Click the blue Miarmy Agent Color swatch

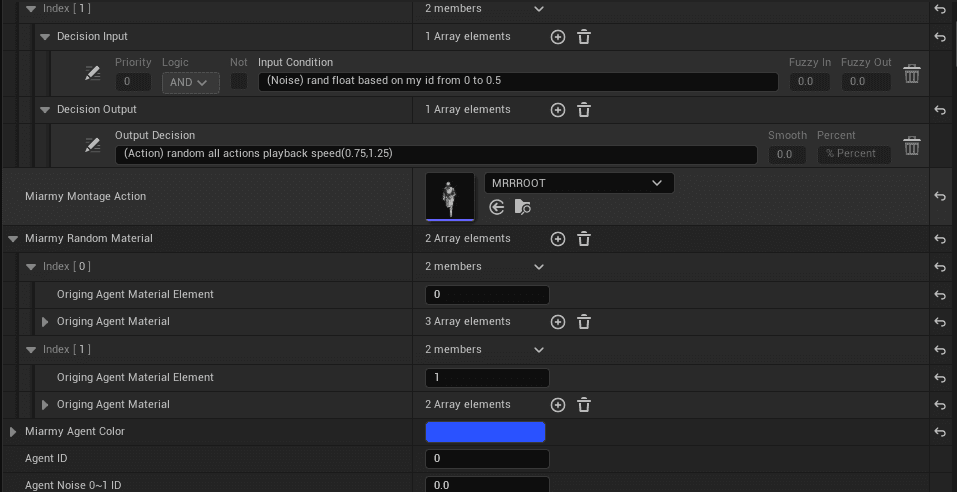(485, 432)
